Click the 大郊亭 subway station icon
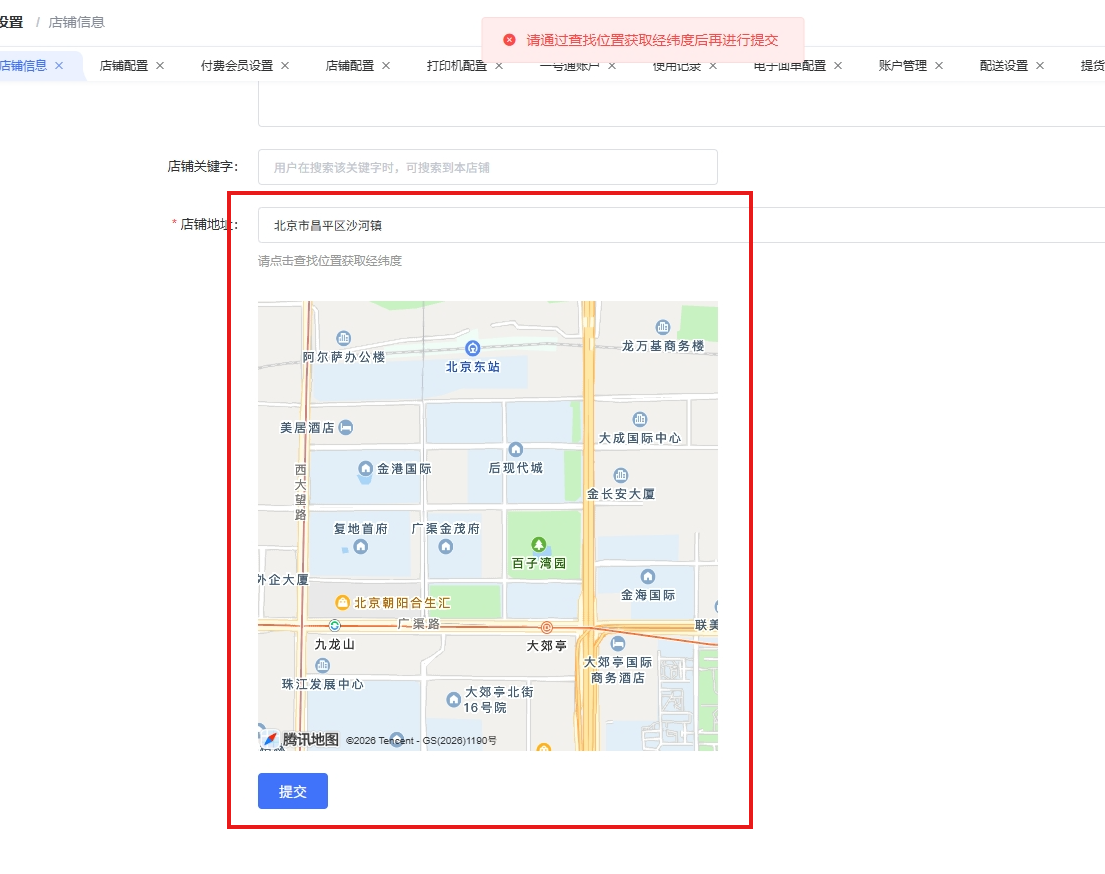This screenshot has height=874, width=1105. point(547,627)
